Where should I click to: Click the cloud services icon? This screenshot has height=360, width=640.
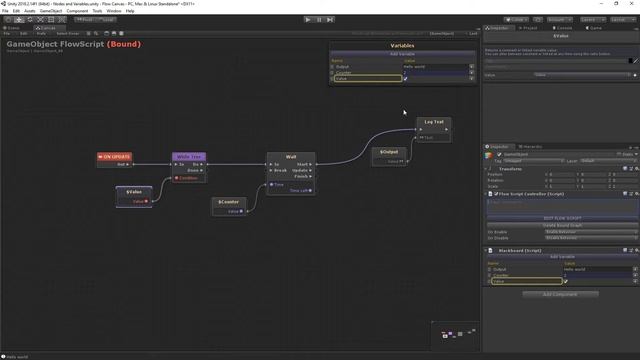point(538,20)
